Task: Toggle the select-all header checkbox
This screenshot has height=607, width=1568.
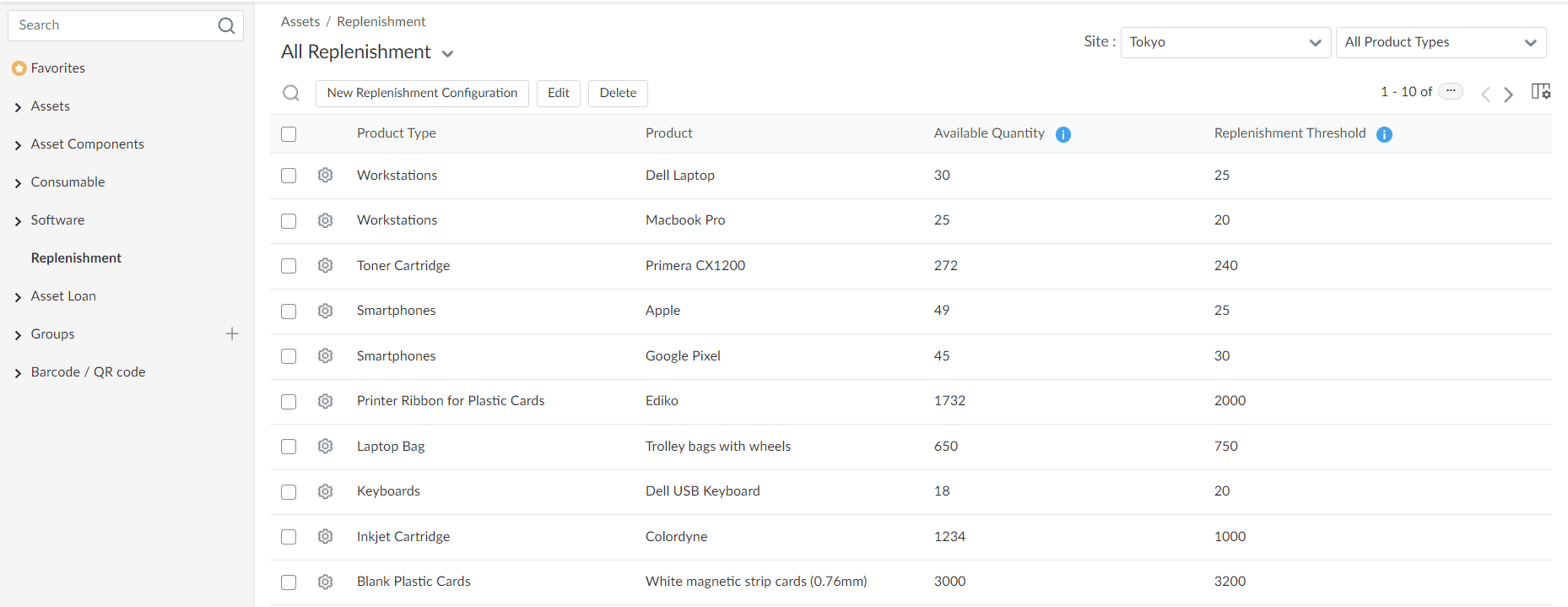Action: coord(289,134)
